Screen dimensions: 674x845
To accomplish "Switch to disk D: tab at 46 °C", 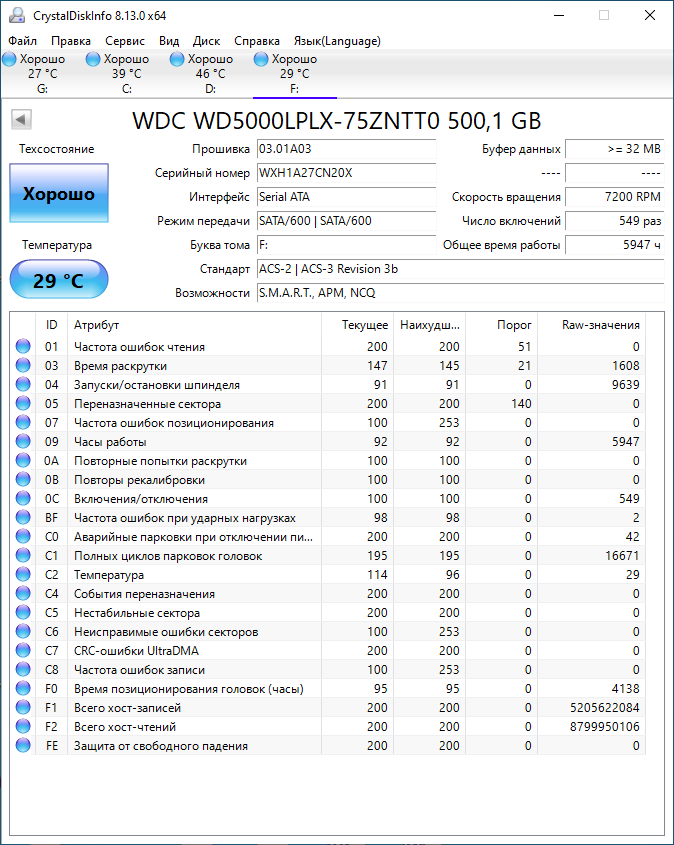I will coord(210,73).
